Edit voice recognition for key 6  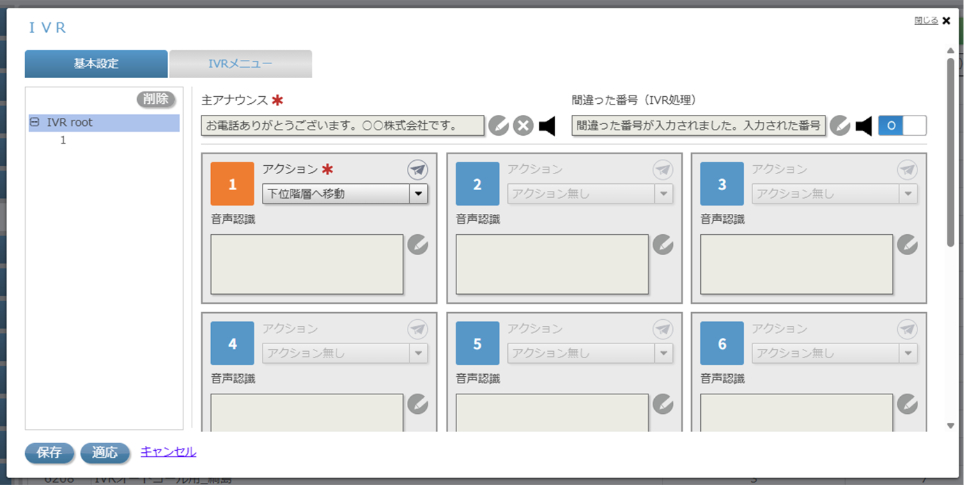click(907, 404)
